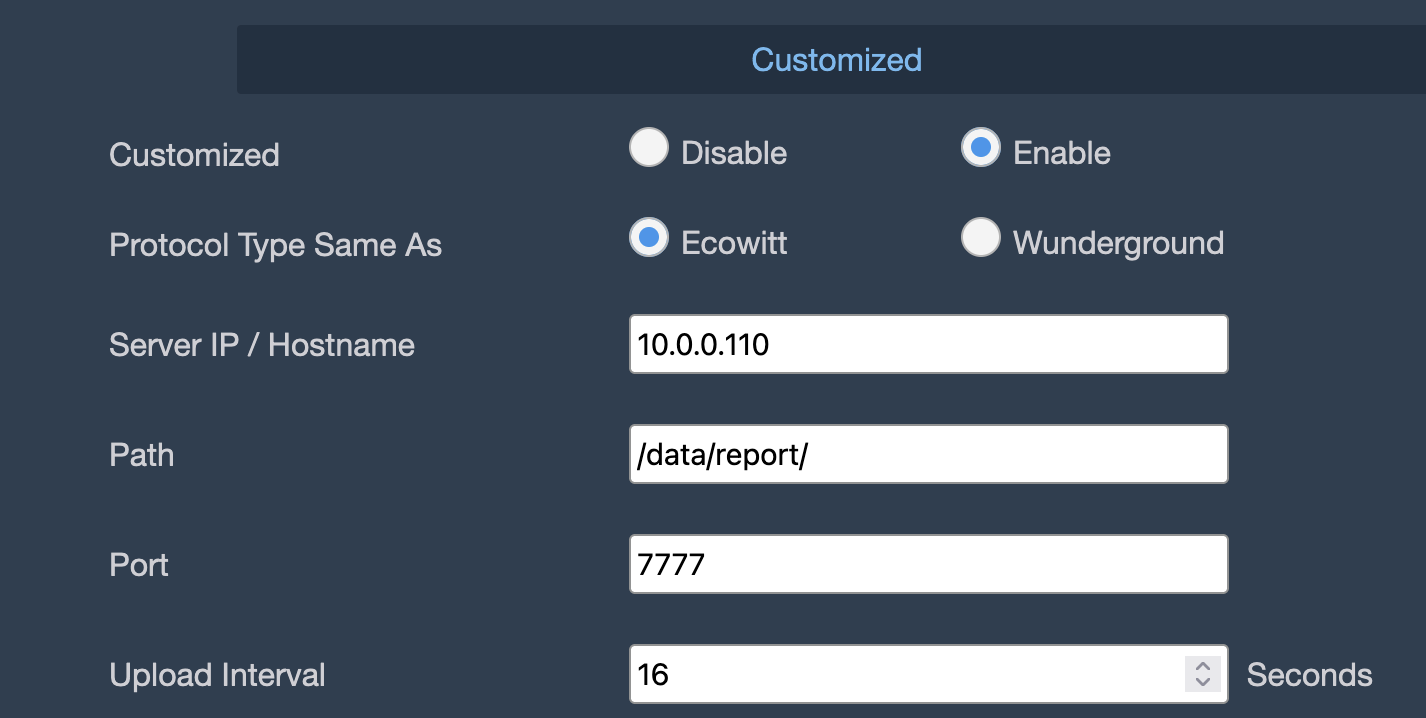
Task: Click the 'Protocol Type Same As' label
Action: 276,246
